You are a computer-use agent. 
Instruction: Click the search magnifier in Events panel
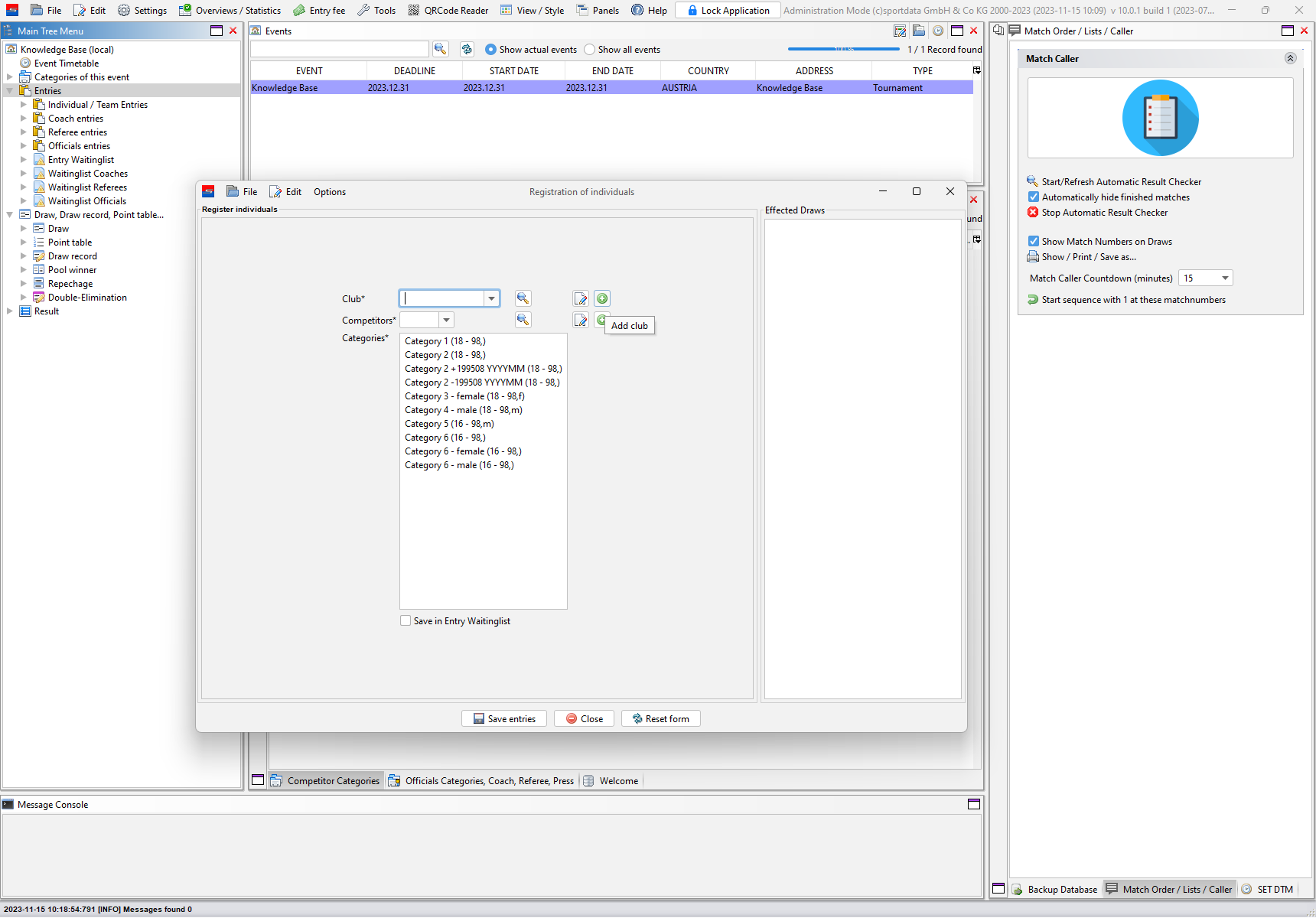tap(441, 49)
